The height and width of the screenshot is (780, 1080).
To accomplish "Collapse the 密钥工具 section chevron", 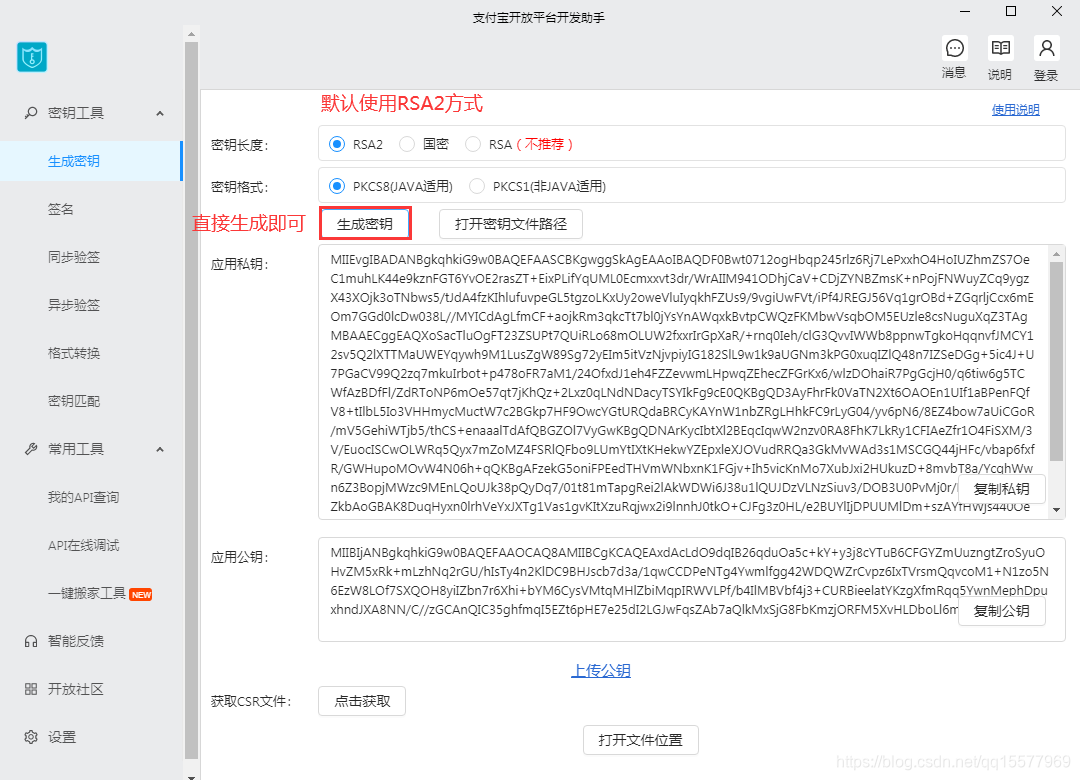I will click(160, 113).
